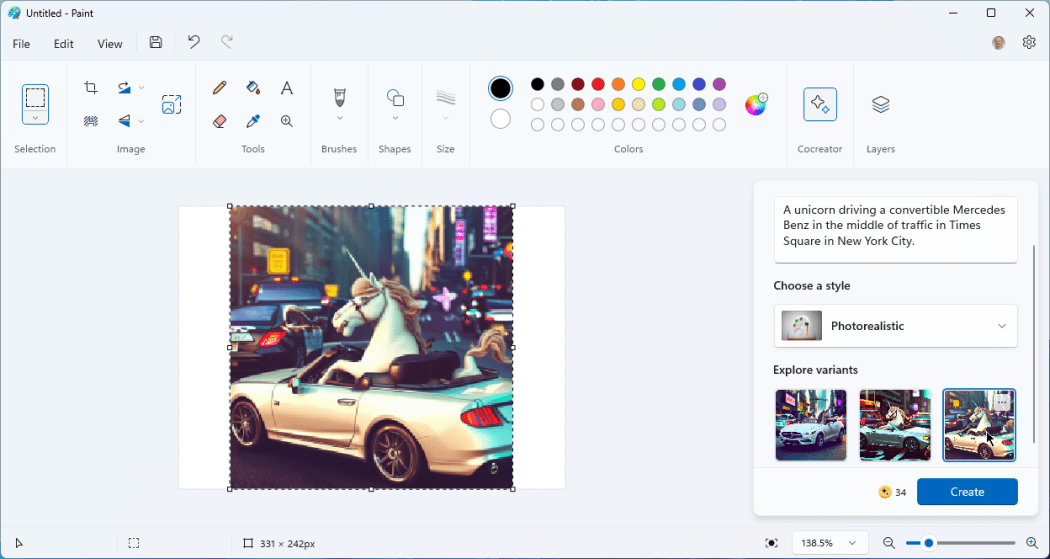Select the white Color 2 circle
Image resolution: width=1050 pixels, height=559 pixels.
coord(500,119)
